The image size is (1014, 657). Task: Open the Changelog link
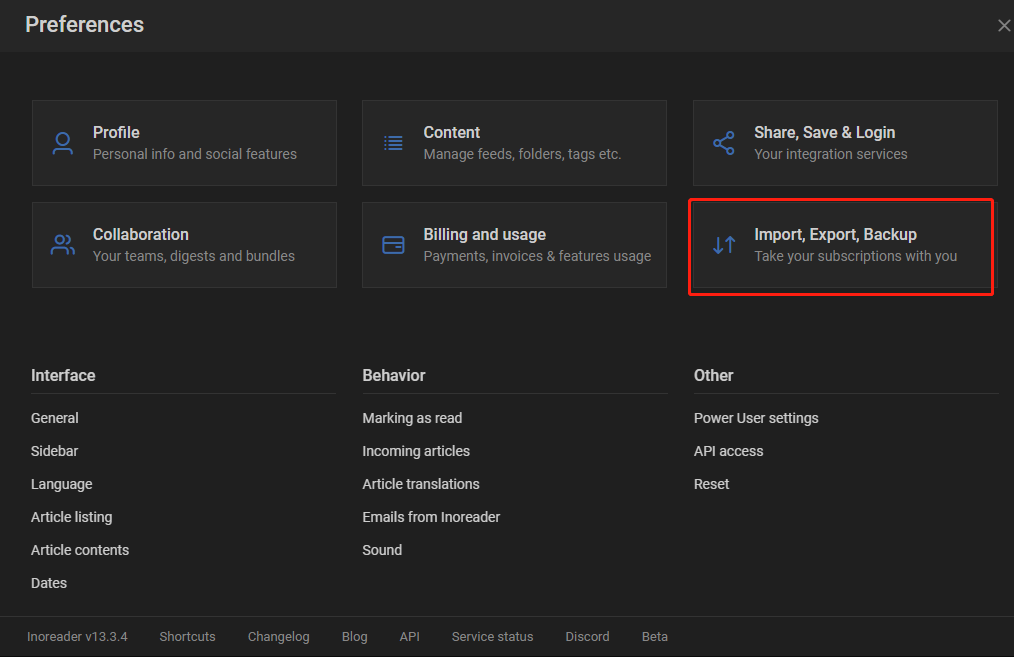pyautogui.click(x=279, y=637)
